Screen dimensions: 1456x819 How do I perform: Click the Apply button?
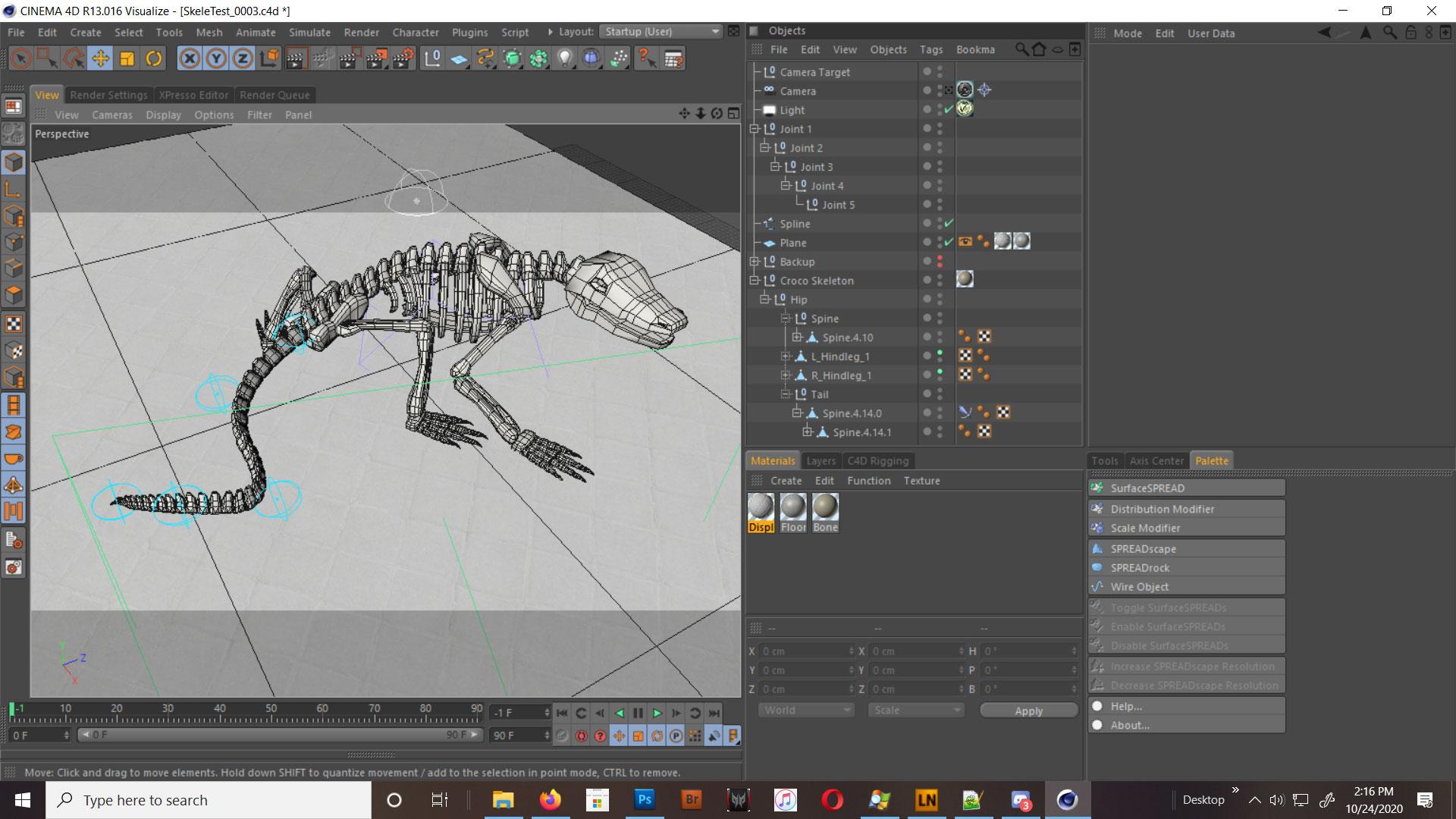coord(1028,711)
